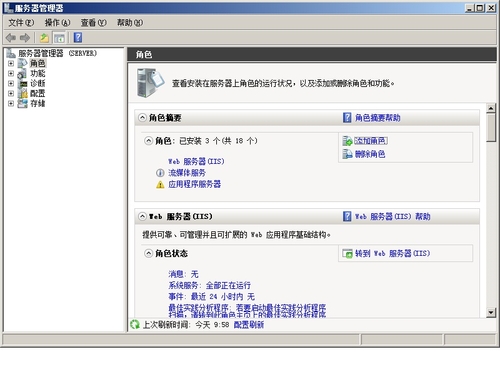Click the warning icon next to 应用程序服务器
This screenshot has height=384, width=500.
point(160,184)
